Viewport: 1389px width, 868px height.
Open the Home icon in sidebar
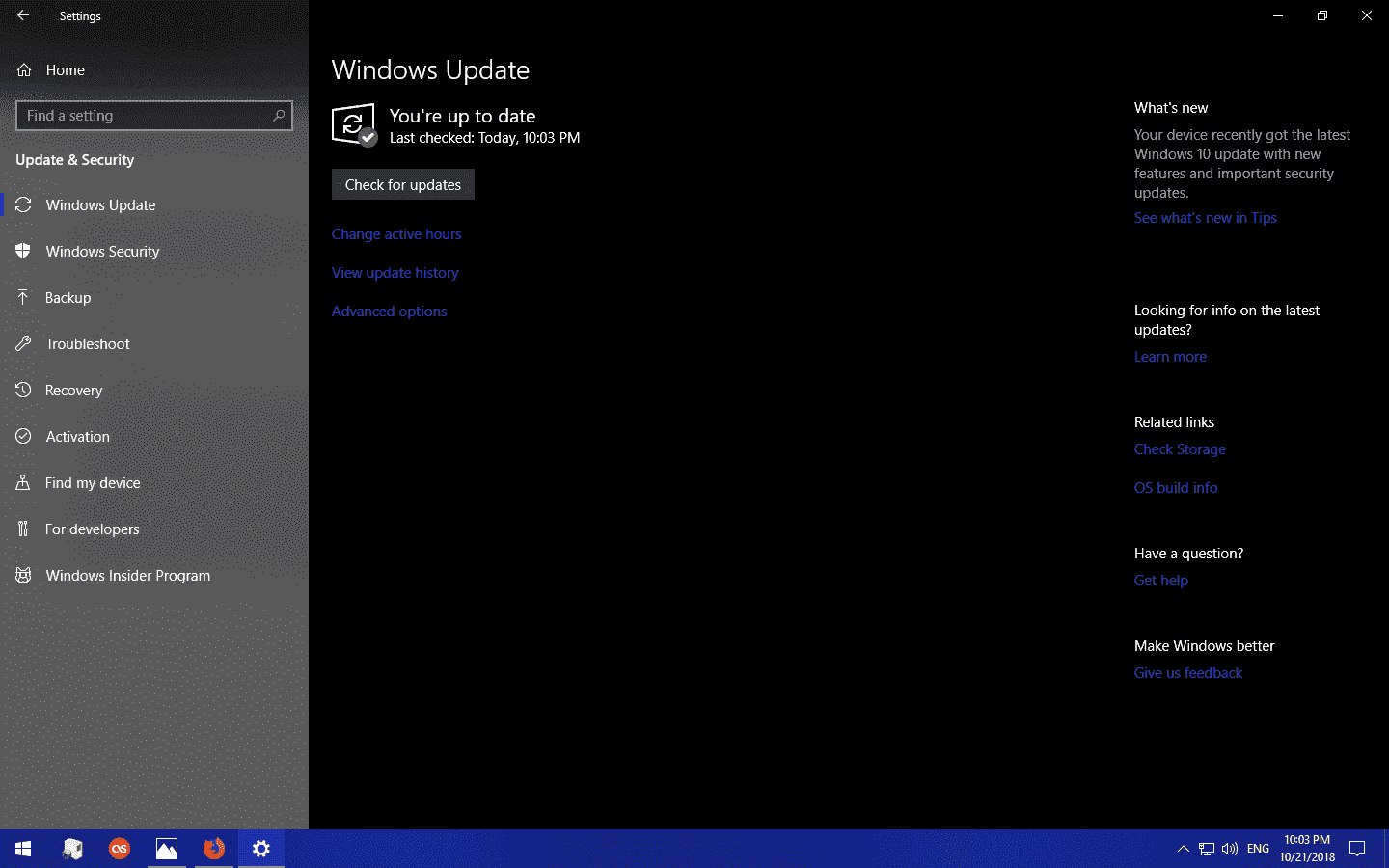24,69
